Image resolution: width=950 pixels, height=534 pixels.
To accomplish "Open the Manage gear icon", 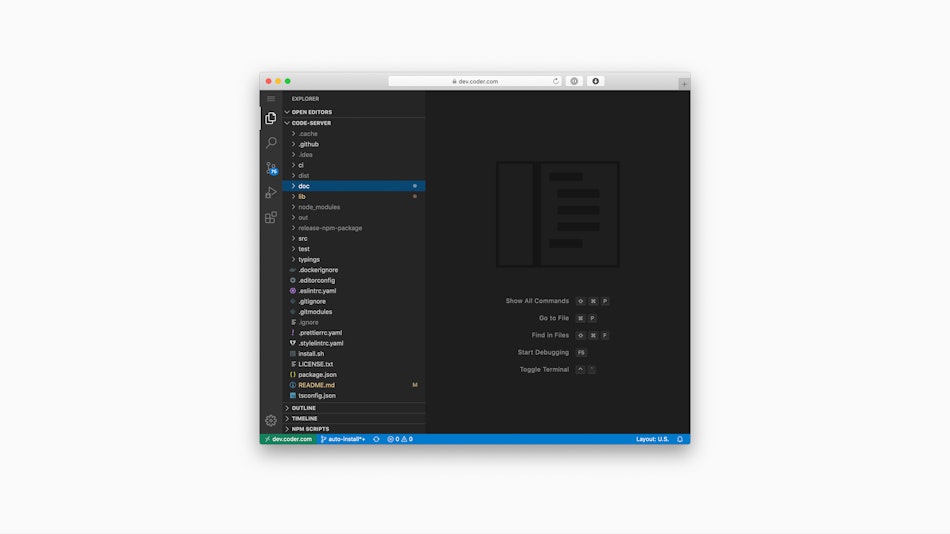I will [271, 420].
